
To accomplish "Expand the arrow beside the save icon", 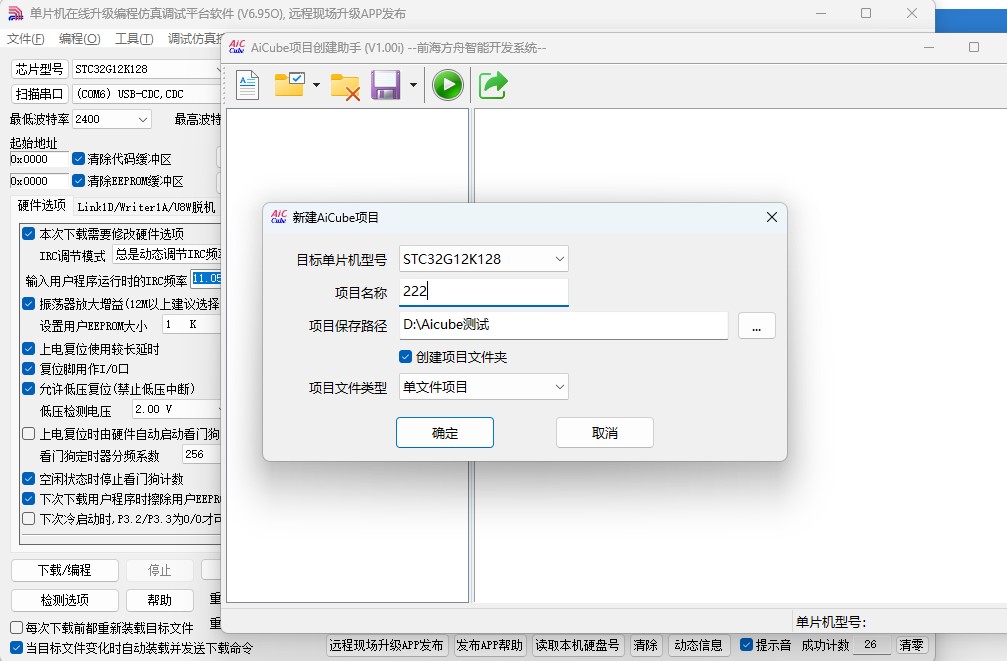I will click(413, 85).
